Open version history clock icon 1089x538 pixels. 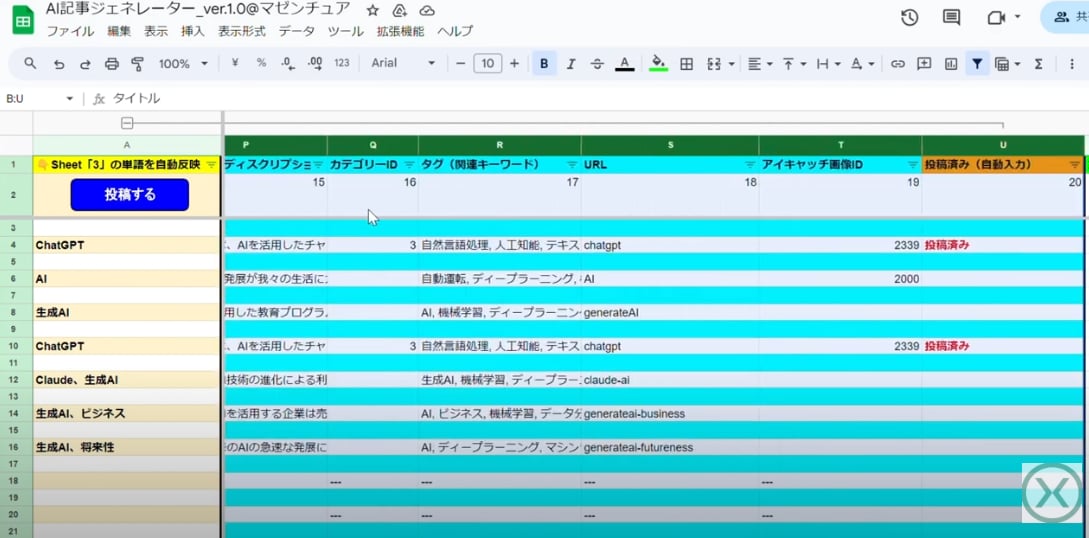[910, 18]
